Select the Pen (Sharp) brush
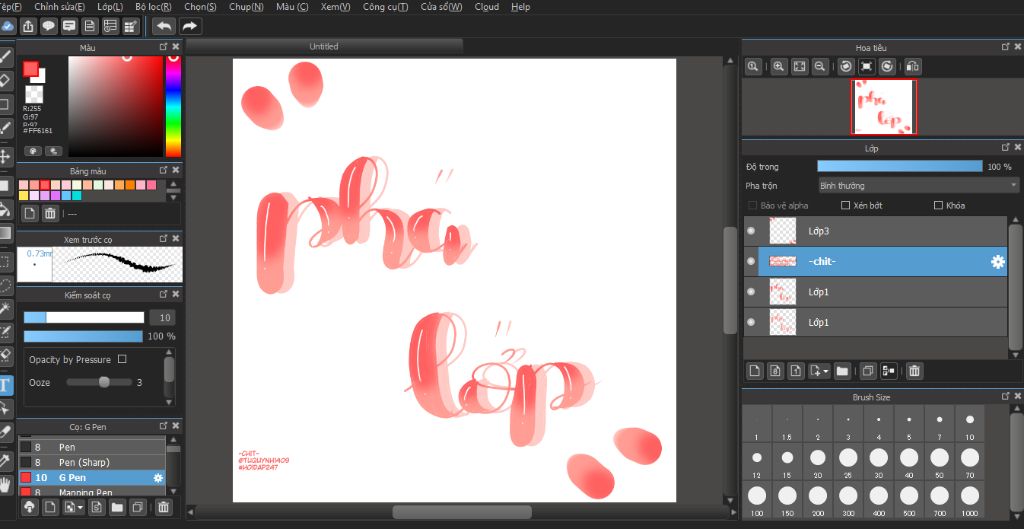 pyautogui.click(x=91, y=462)
